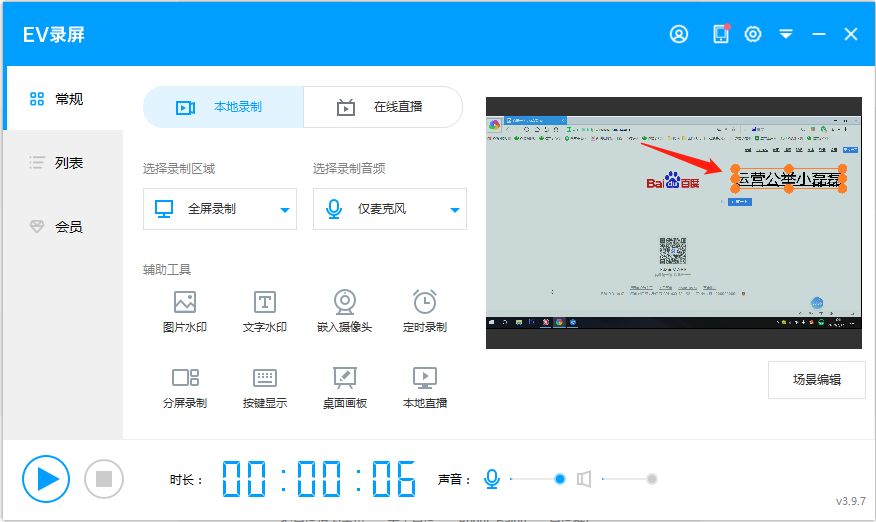This screenshot has width=876, height=522.
Task: Close the EV录屏 window
Action: click(x=851, y=34)
